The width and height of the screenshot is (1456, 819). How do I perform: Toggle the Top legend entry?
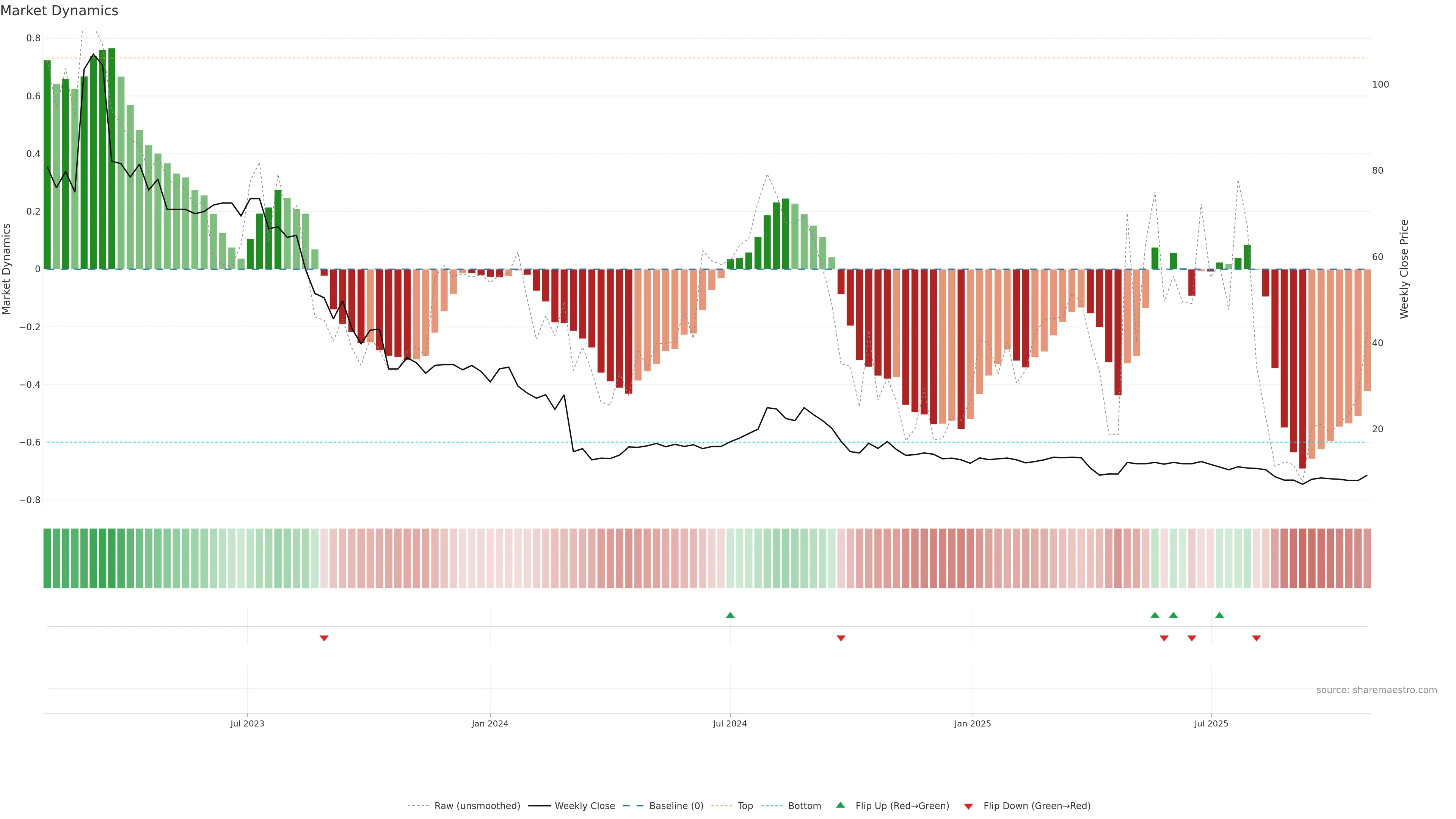[x=745, y=806]
